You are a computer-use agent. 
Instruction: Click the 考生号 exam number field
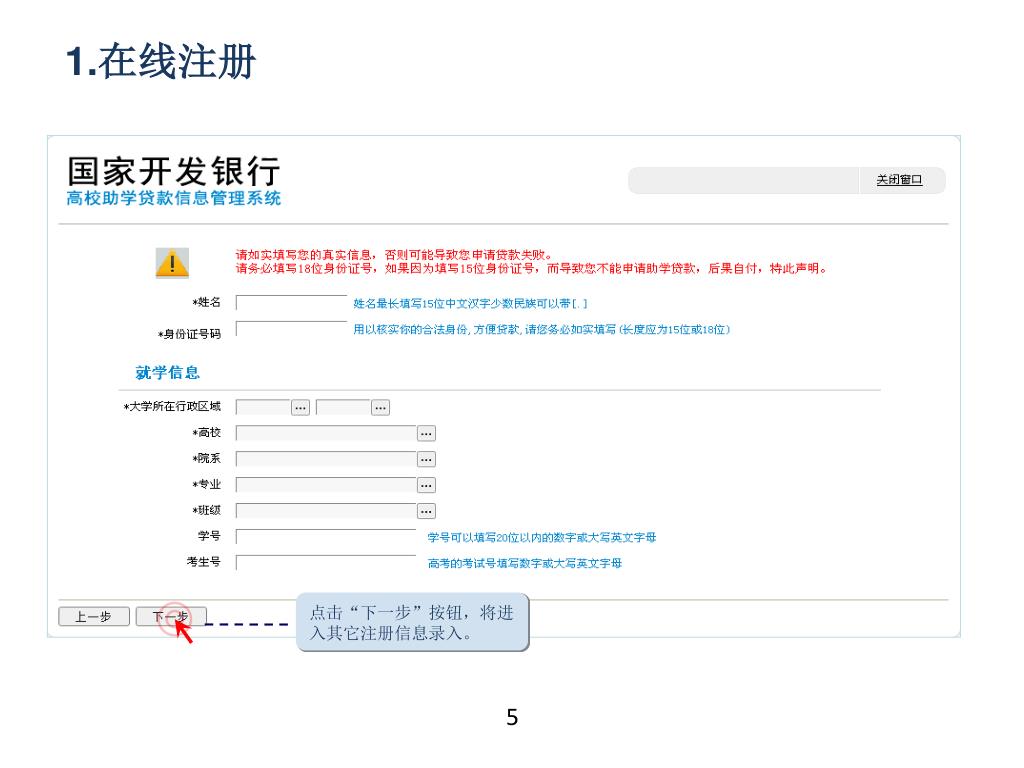326,563
